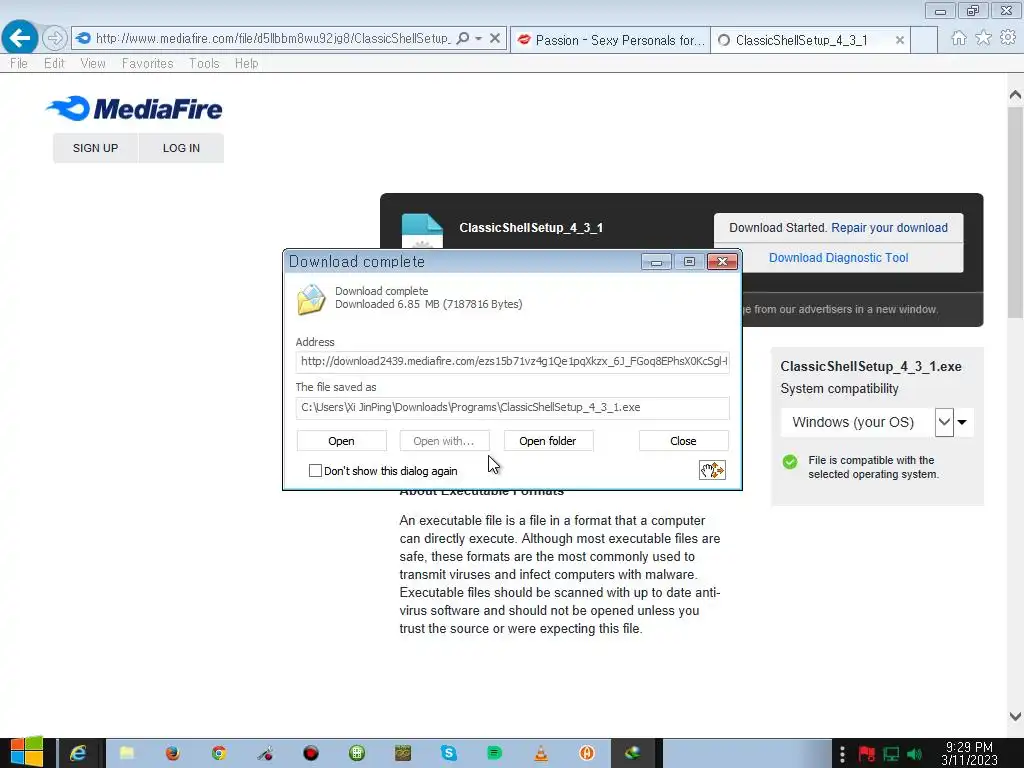Check Don't show this dialog again

click(315, 471)
